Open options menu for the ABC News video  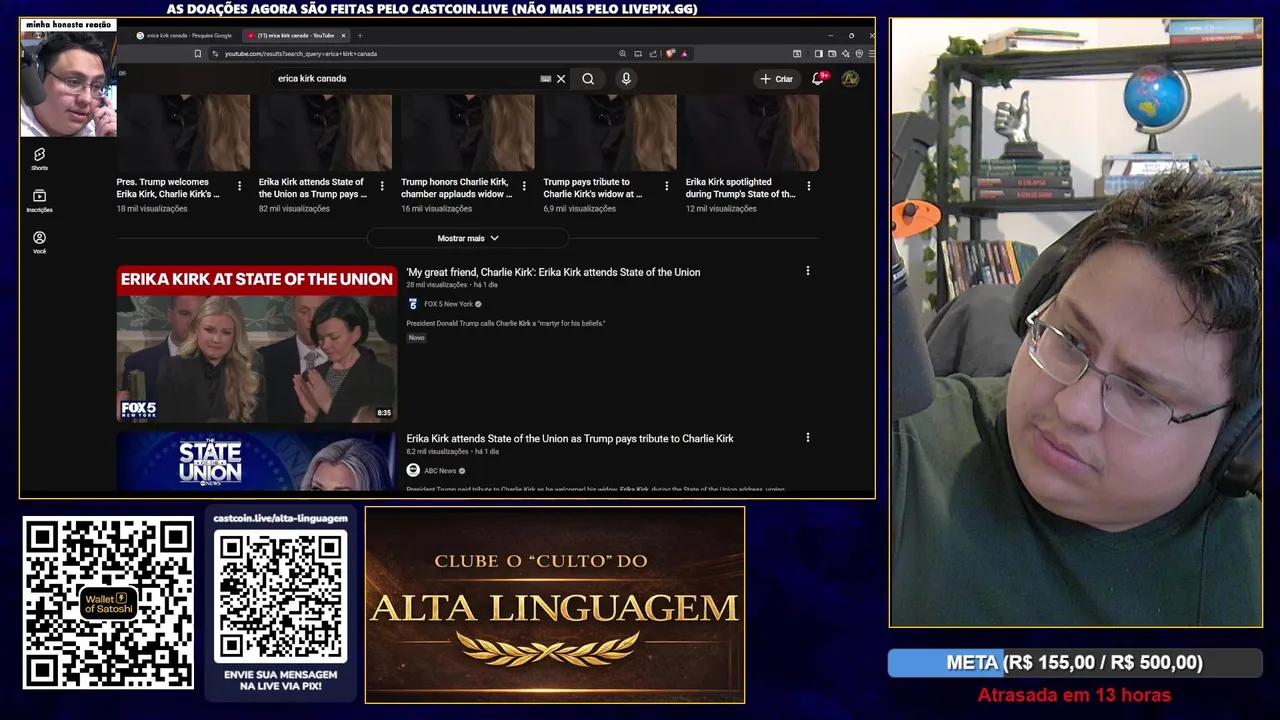click(x=808, y=437)
